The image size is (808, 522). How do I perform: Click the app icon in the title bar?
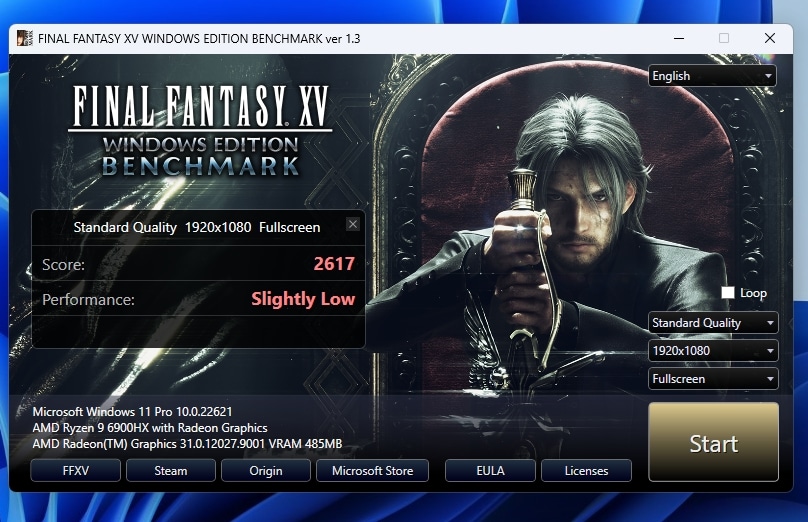click(x=24, y=38)
